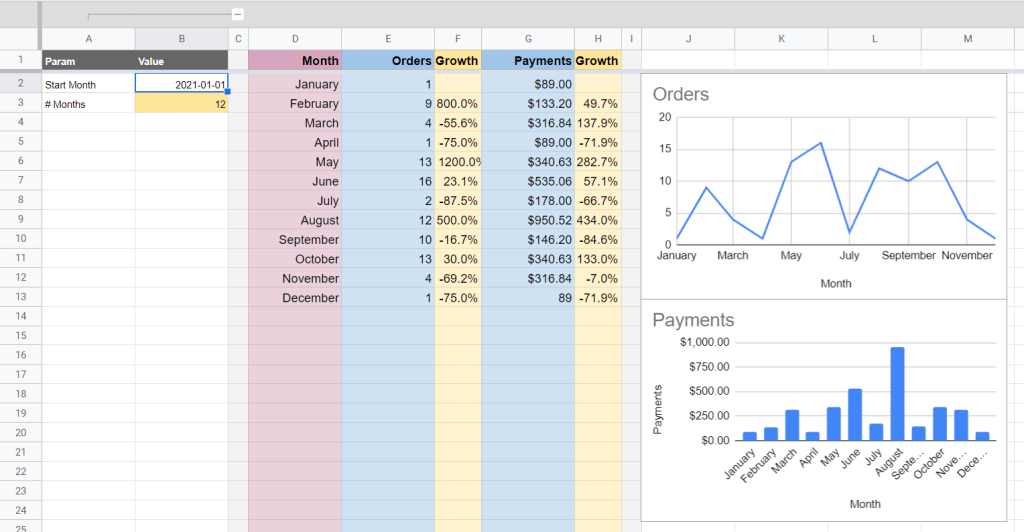
Task: Collapse the column group with minus button
Action: pyautogui.click(x=238, y=14)
